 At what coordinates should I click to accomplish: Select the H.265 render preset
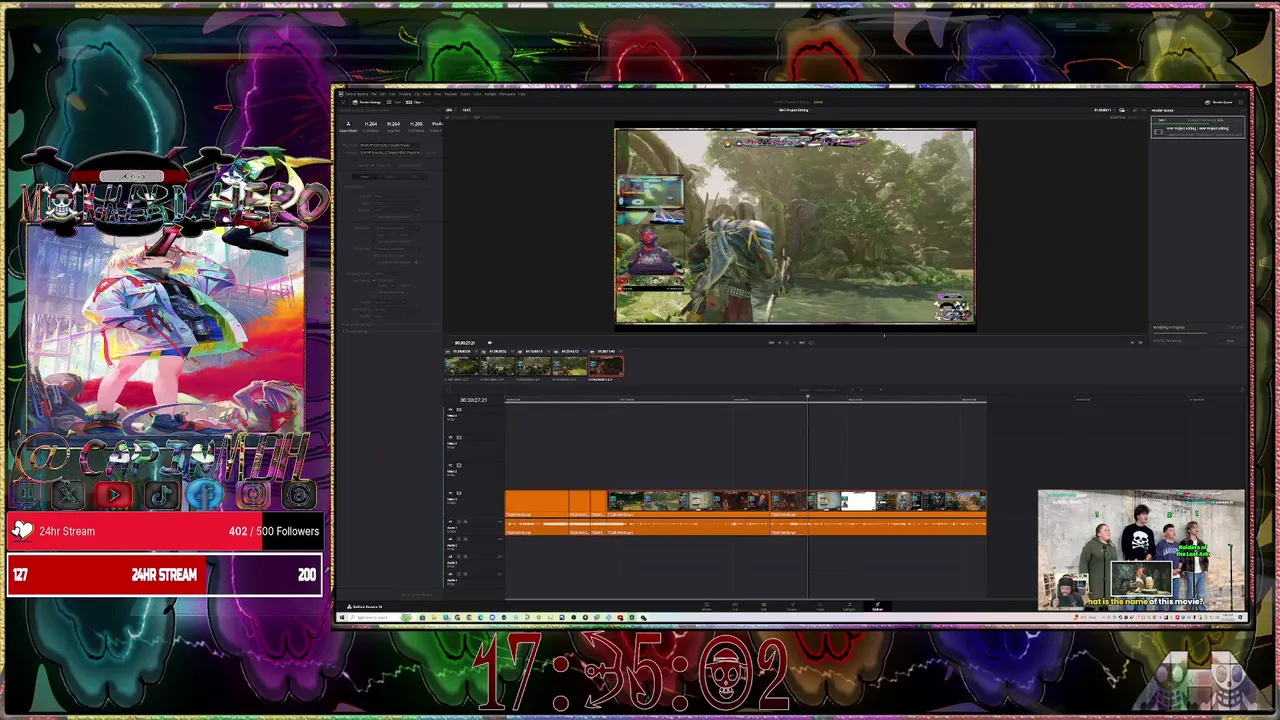416,128
